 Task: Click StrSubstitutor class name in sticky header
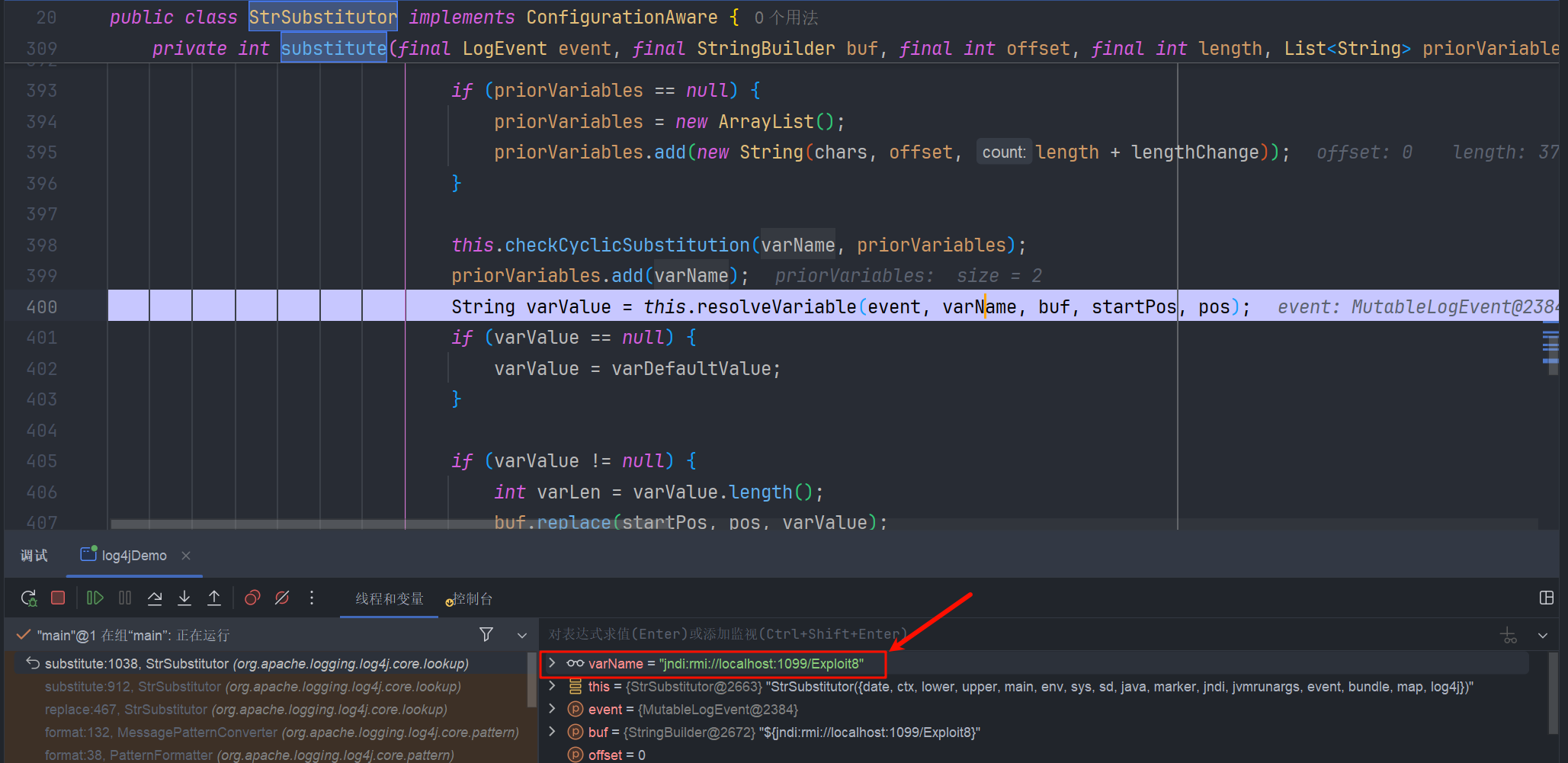click(323, 17)
